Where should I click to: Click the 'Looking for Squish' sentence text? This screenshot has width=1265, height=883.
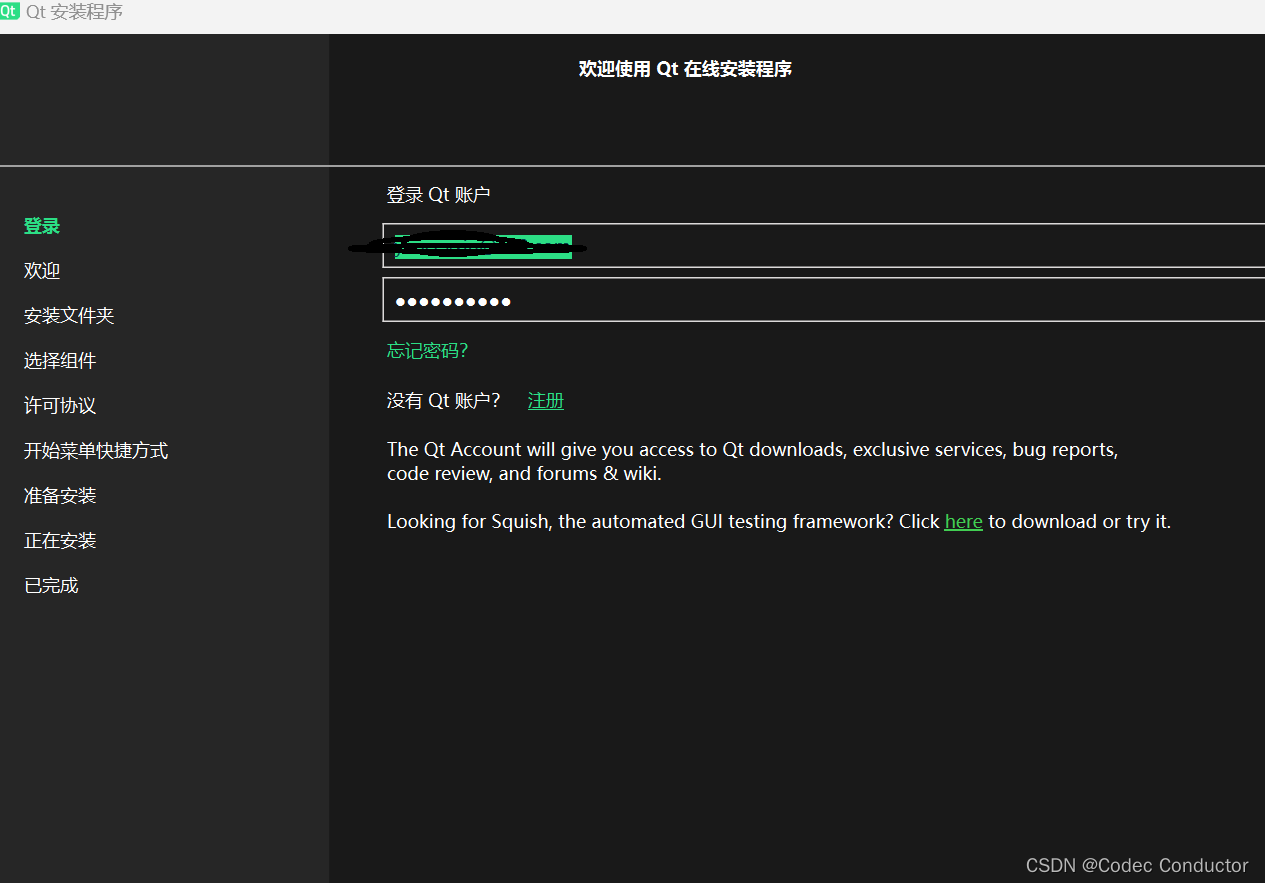(x=779, y=522)
